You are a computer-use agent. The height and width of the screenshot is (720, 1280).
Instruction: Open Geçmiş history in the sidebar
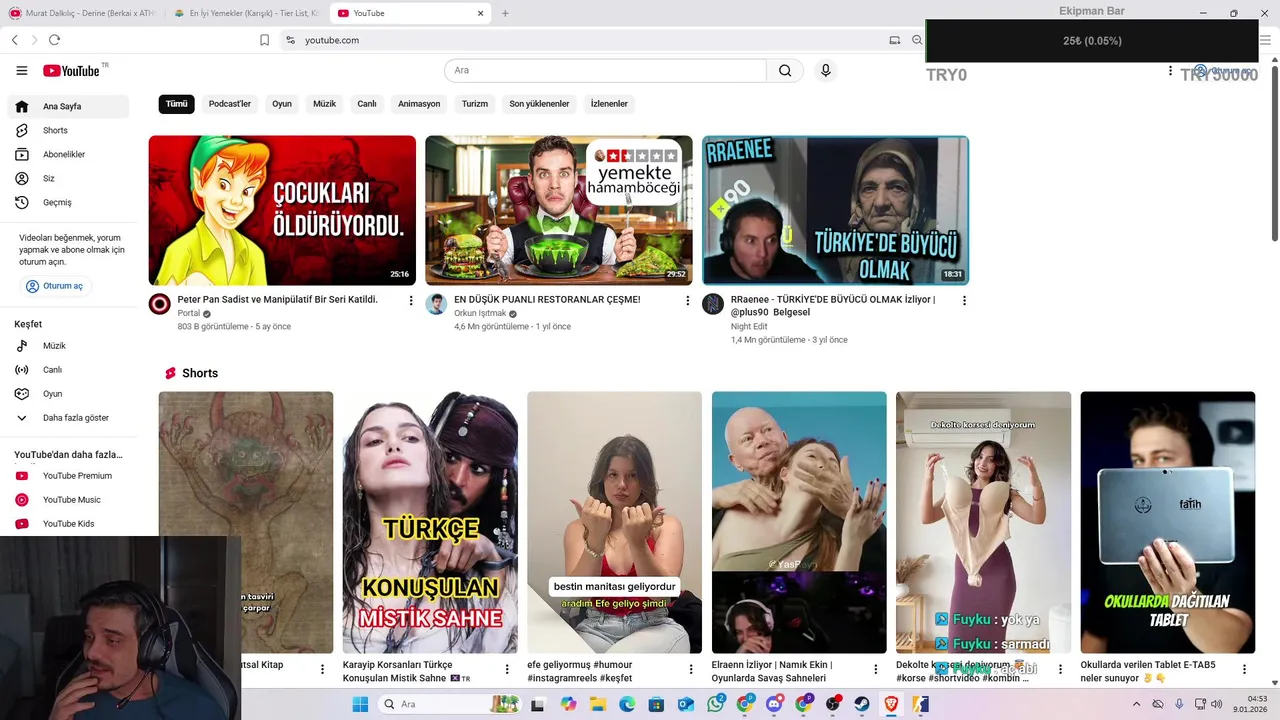(x=68, y=202)
